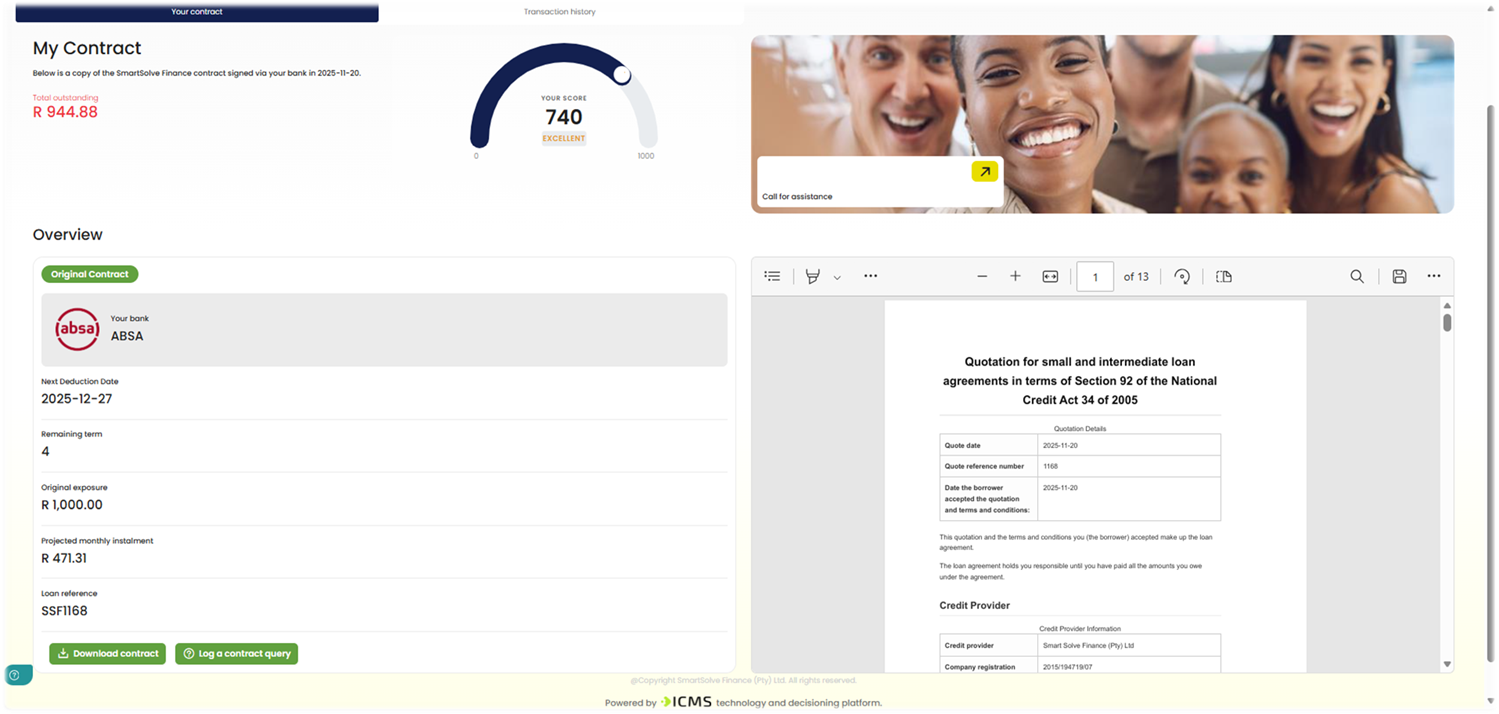Rotate the PDF page
The image size is (1499, 714).
[1182, 277]
